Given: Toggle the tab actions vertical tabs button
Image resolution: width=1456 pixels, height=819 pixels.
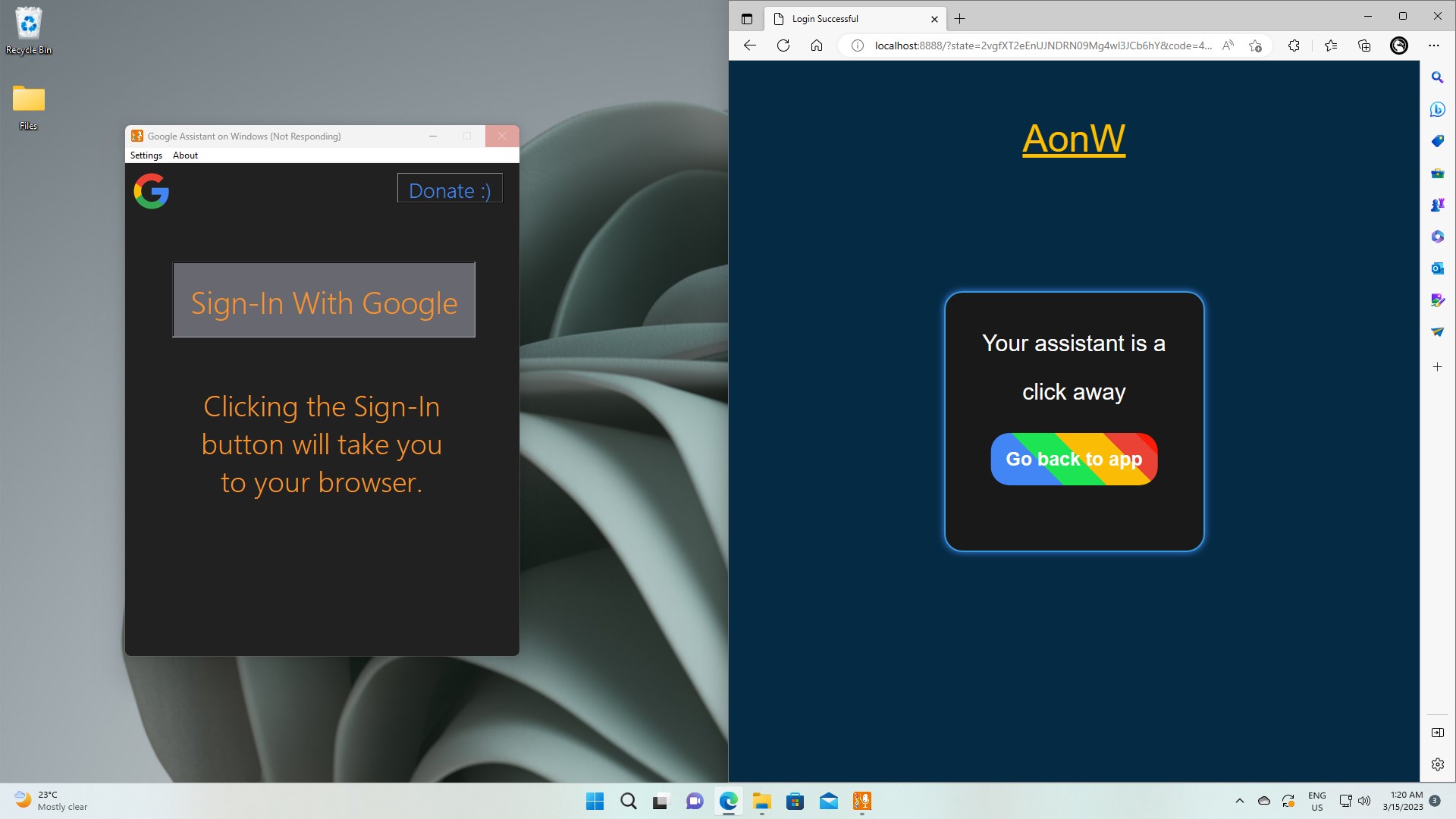Looking at the screenshot, I should [747, 19].
